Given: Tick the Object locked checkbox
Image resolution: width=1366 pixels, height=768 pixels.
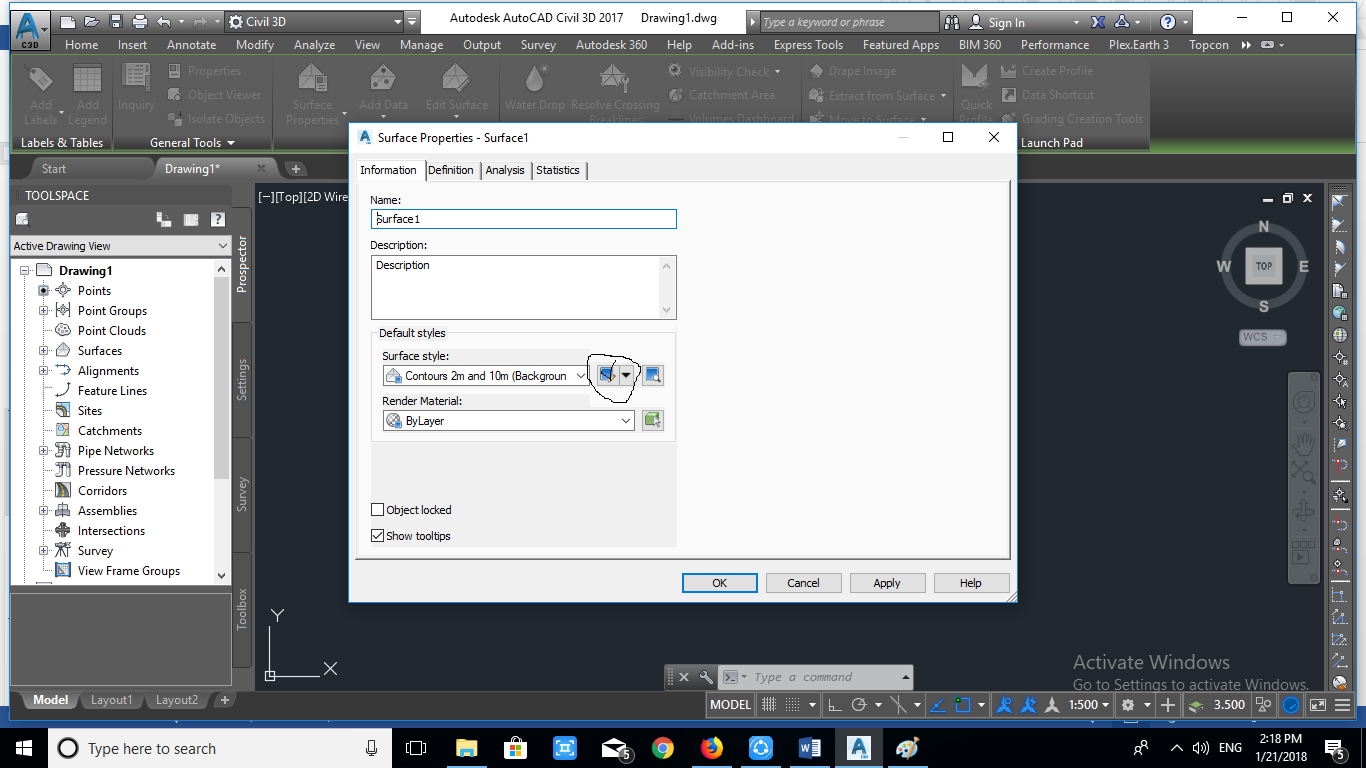Looking at the screenshot, I should tap(377, 510).
